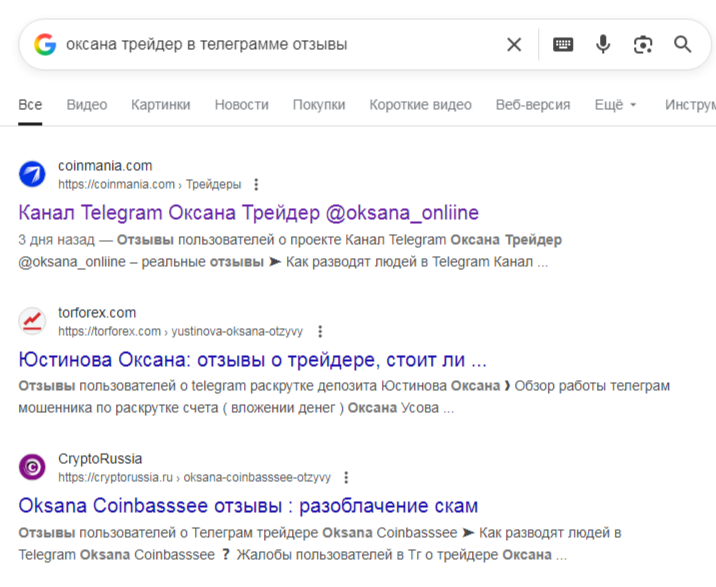Select the Все tab
Image resolution: width=716 pixels, height=587 pixels.
(x=30, y=105)
